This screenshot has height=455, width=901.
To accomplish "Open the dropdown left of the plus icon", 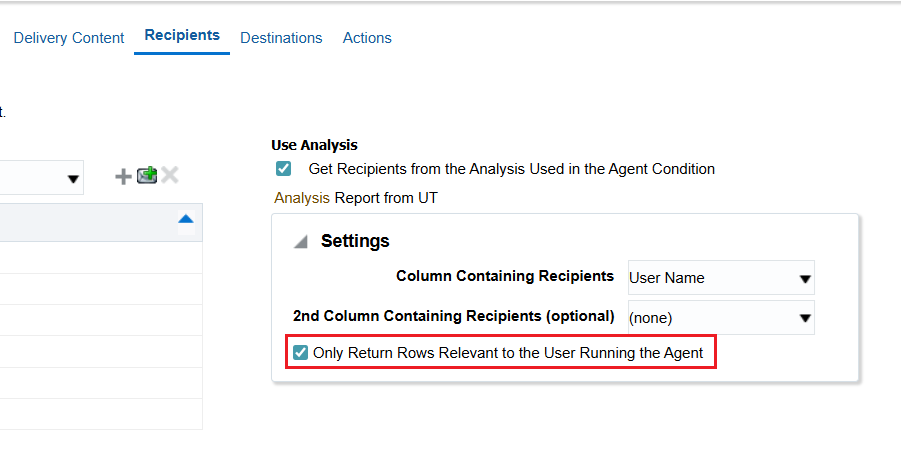I will [x=41, y=178].
